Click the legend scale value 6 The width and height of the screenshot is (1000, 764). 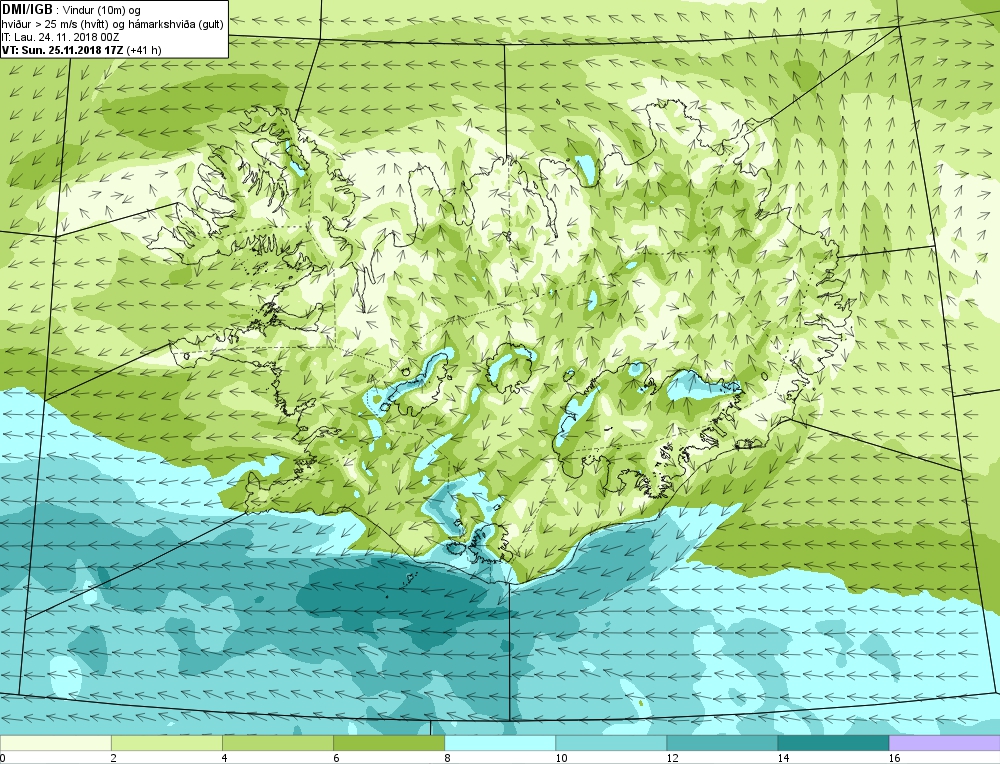[336, 758]
